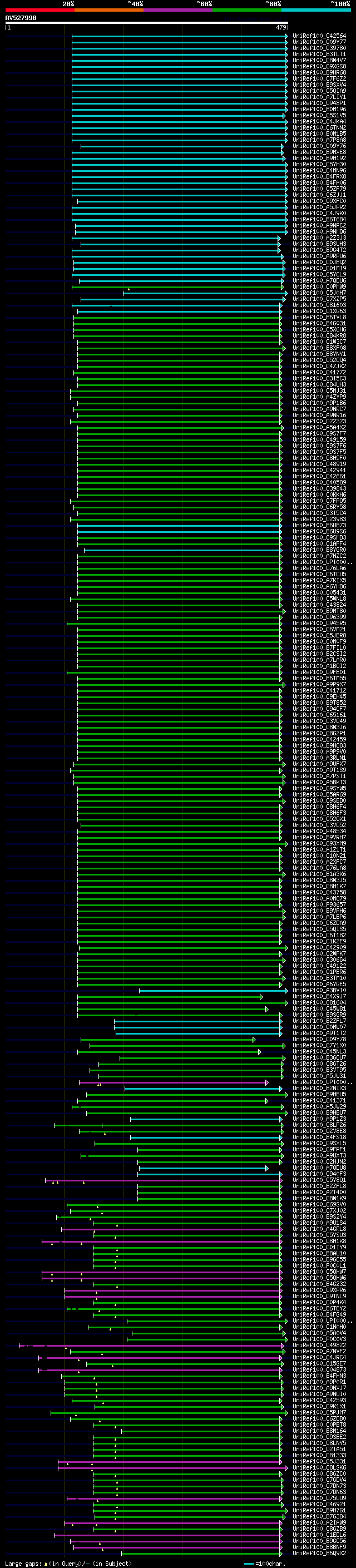Click the cyan alignment bar for UniRef100_A3BVI0
The height and width of the screenshot is (1568, 356).
[x=213, y=990]
